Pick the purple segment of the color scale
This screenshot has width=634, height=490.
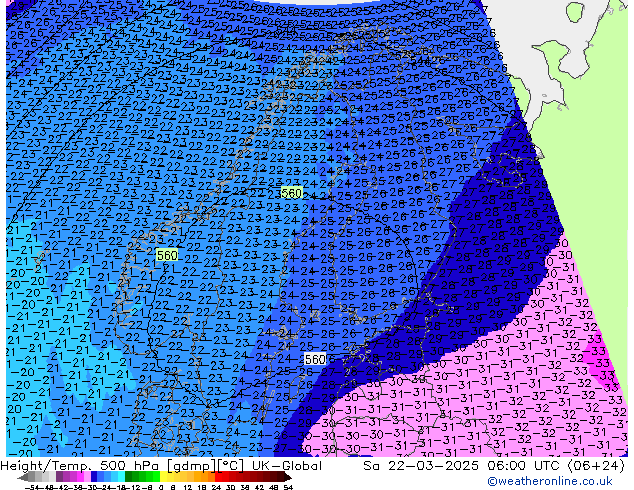click(62, 478)
